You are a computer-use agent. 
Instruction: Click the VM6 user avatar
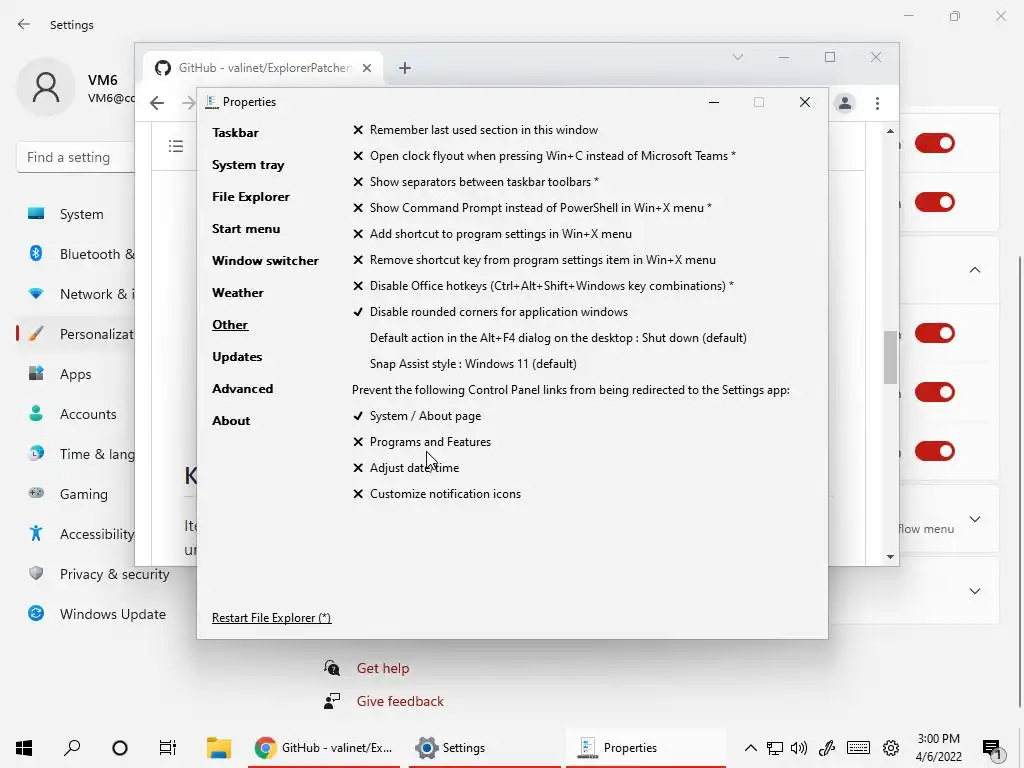point(46,87)
